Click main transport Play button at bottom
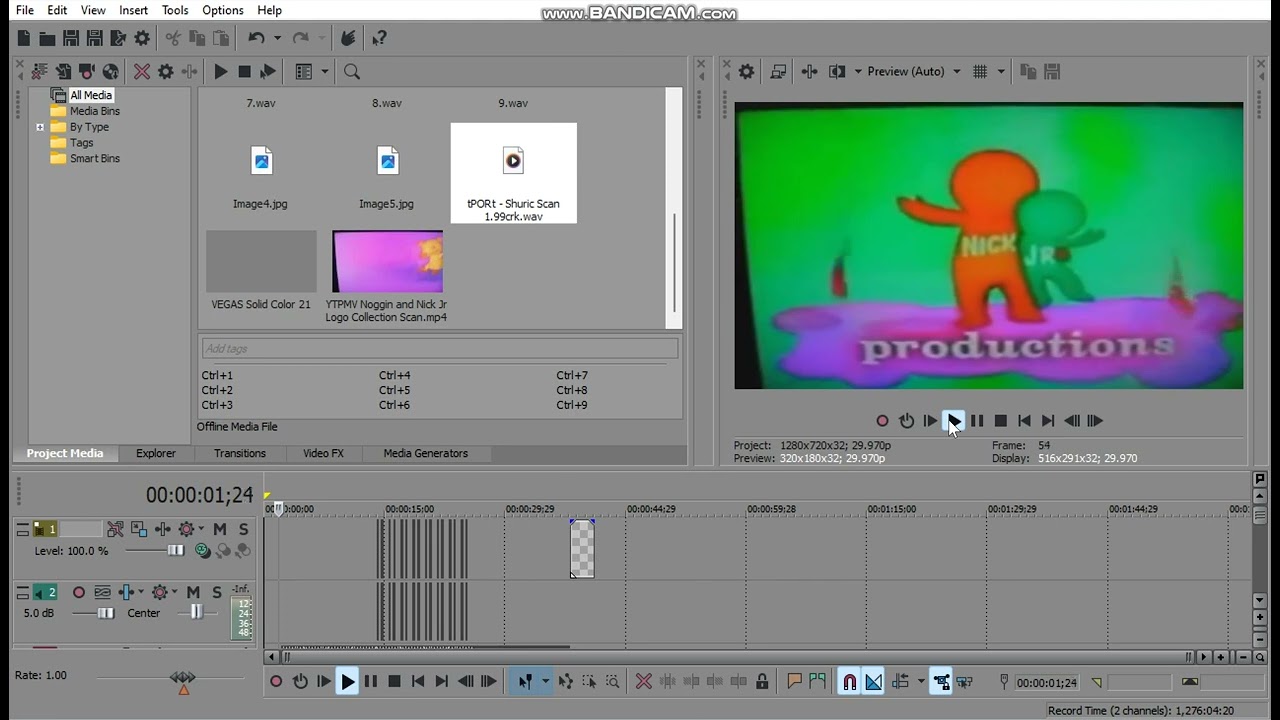This screenshot has width=1280, height=720. 347,682
